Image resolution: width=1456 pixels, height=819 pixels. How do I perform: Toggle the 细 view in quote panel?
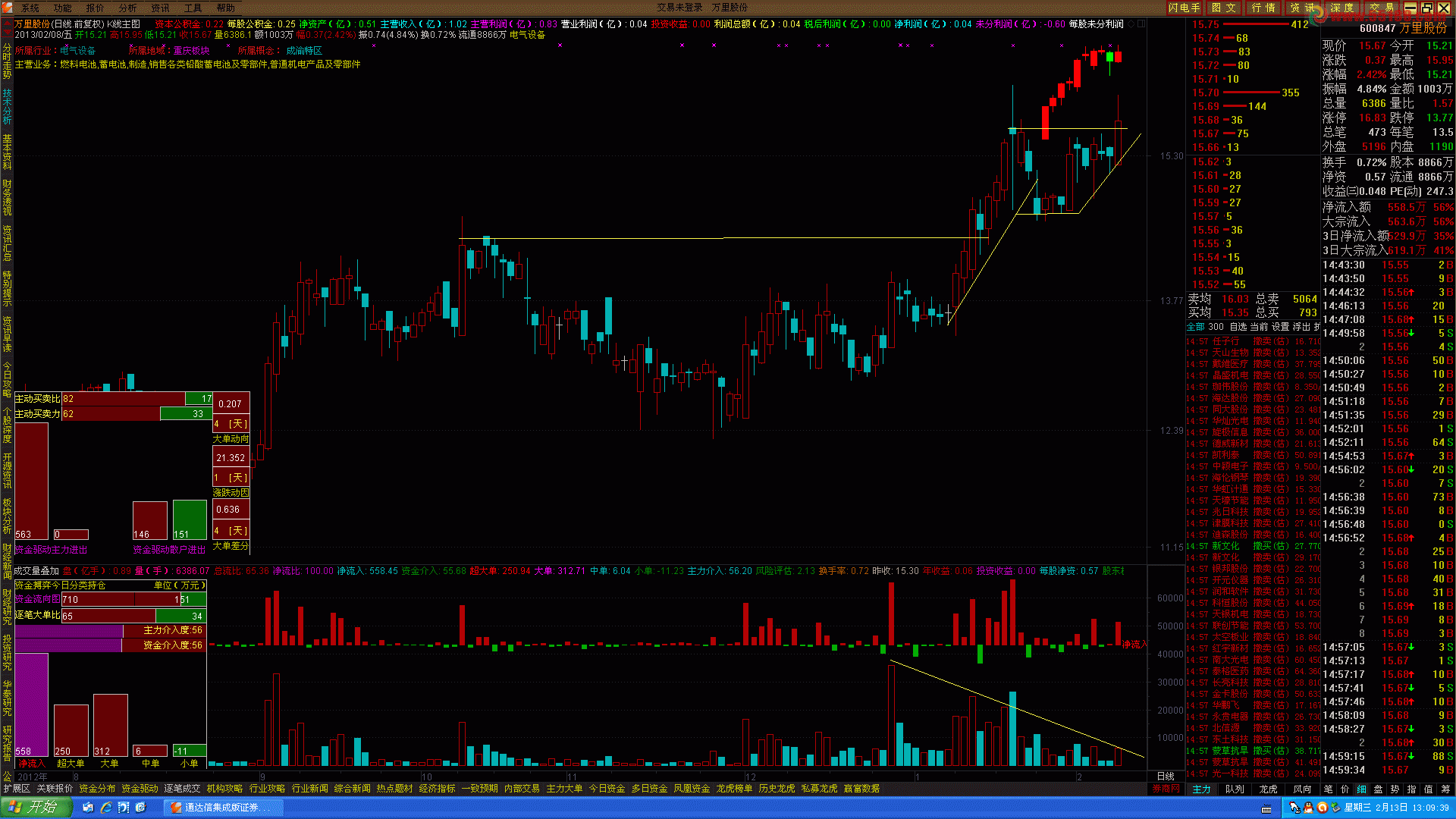click(x=1361, y=789)
